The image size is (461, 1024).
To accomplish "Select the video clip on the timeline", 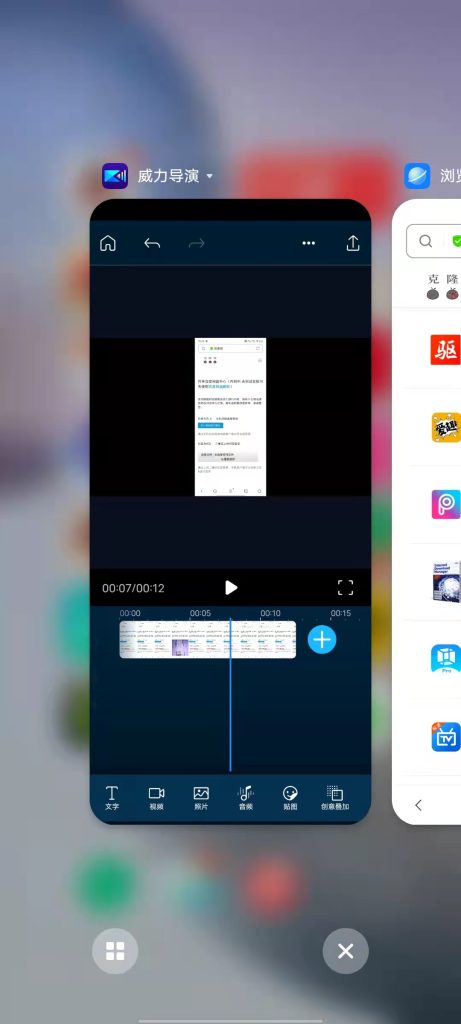I will tap(208, 639).
